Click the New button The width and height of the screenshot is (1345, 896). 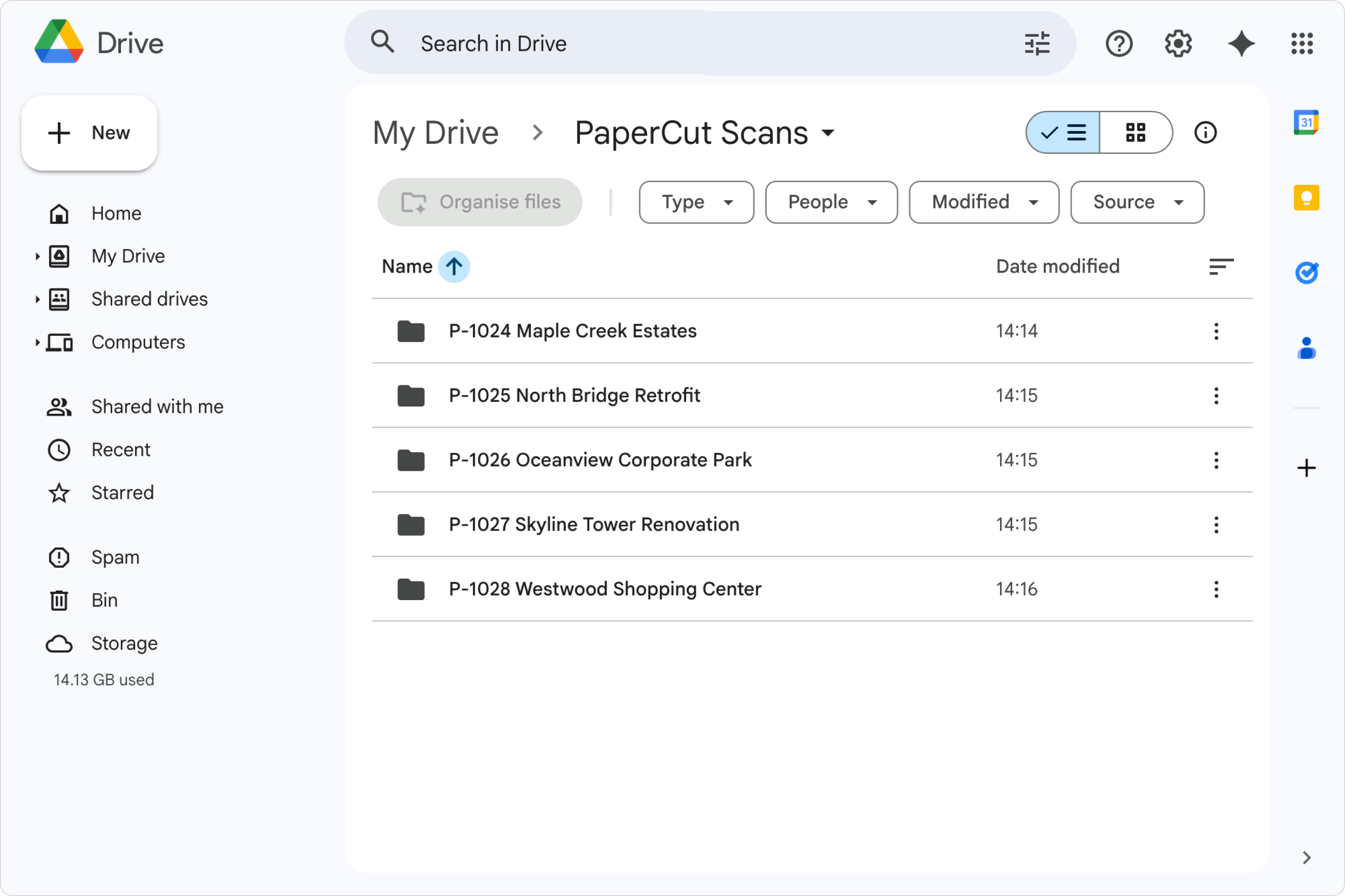coord(89,132)
